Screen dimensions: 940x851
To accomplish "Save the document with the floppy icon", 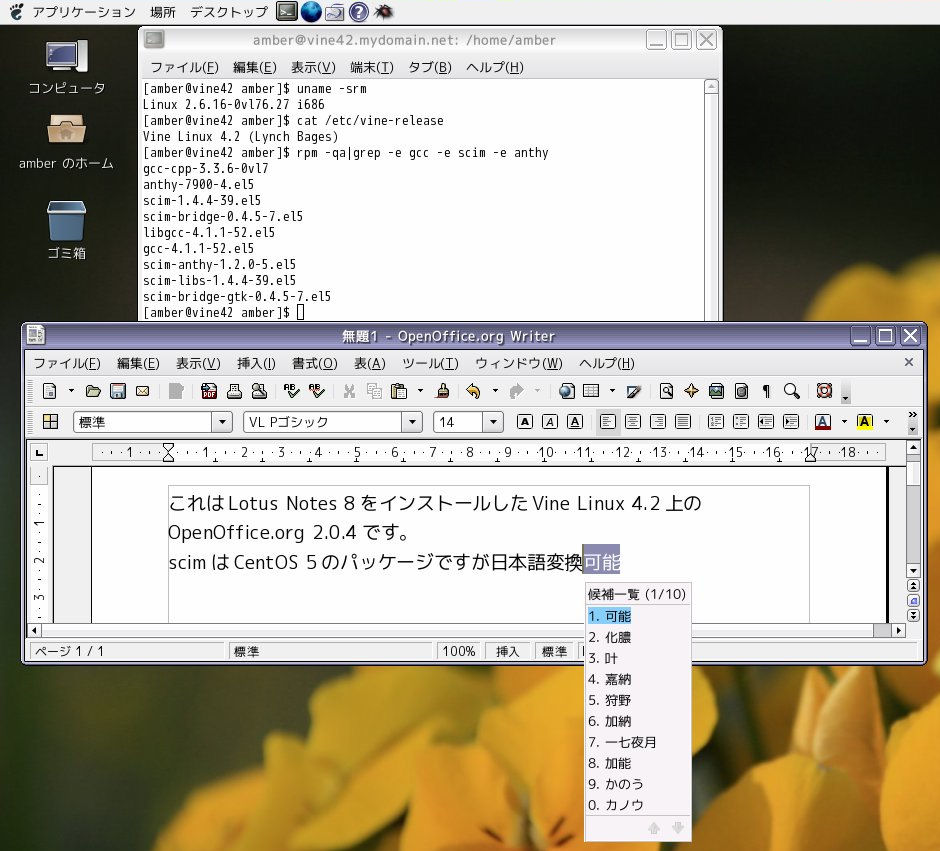I will 118,391.
